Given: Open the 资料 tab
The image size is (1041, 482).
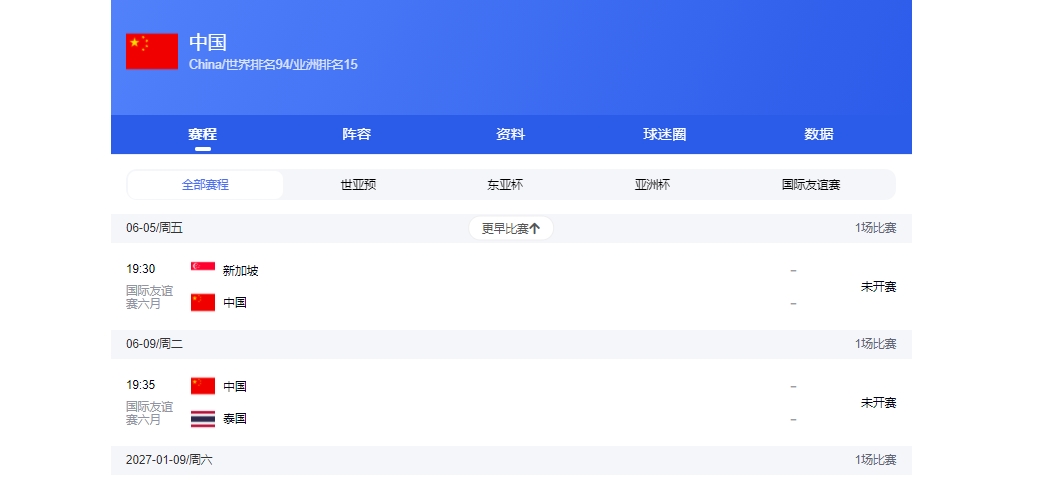Looking at the screenshot, I should coord(511,134).
